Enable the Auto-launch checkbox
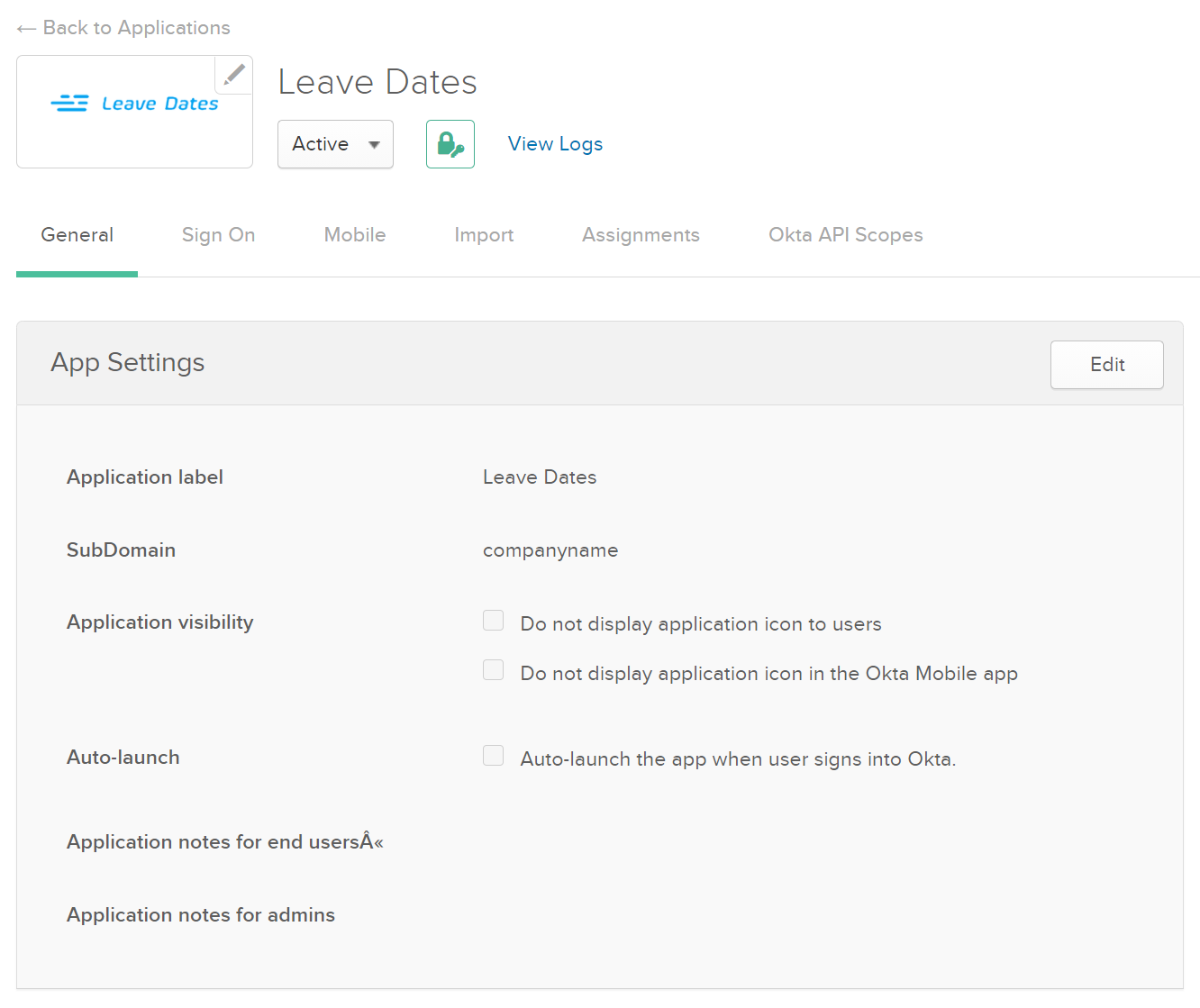The height and width of the screenshot is (1008, 1200). point(494,756)
